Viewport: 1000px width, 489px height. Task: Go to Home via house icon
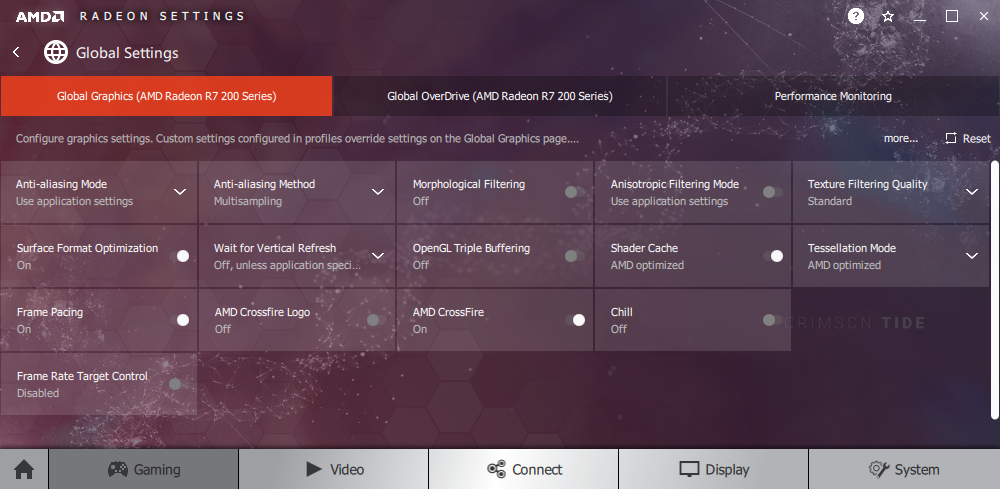[x=24, y=470]
